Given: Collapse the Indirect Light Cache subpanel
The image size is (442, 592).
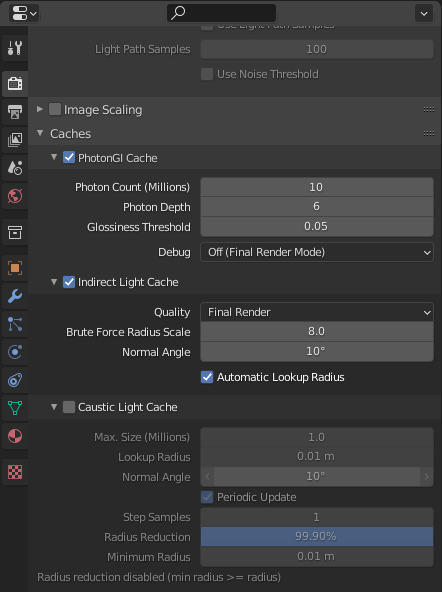Looking at the screenshot, I should [x=54, y=282].
